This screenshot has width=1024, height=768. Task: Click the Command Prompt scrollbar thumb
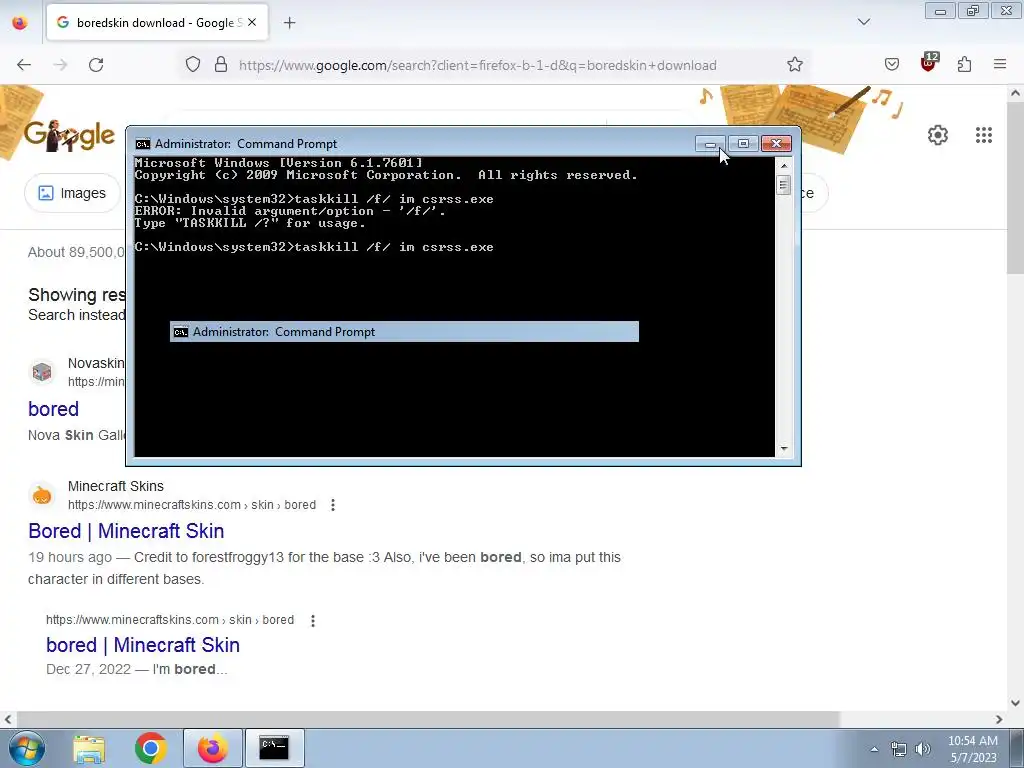tap(784, 185)
